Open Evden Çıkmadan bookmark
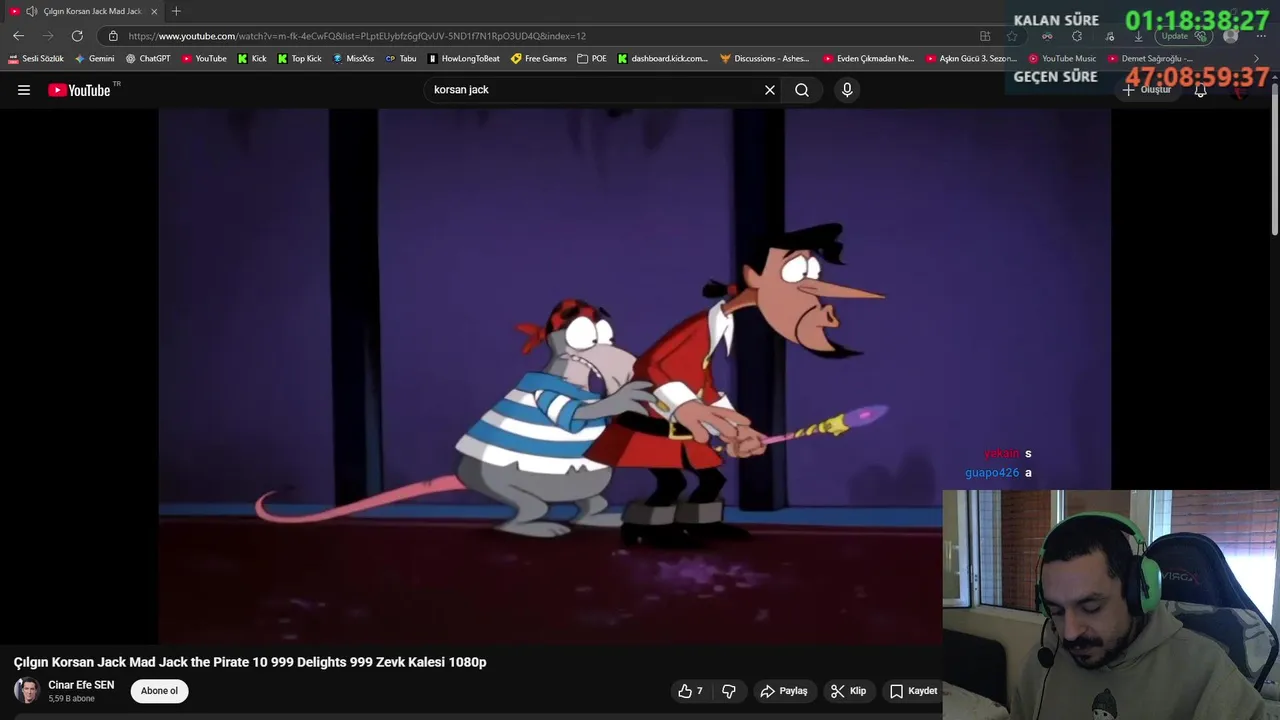Image resolution: width=1280 pixels, height=720 pixels. tap(869, 58)
